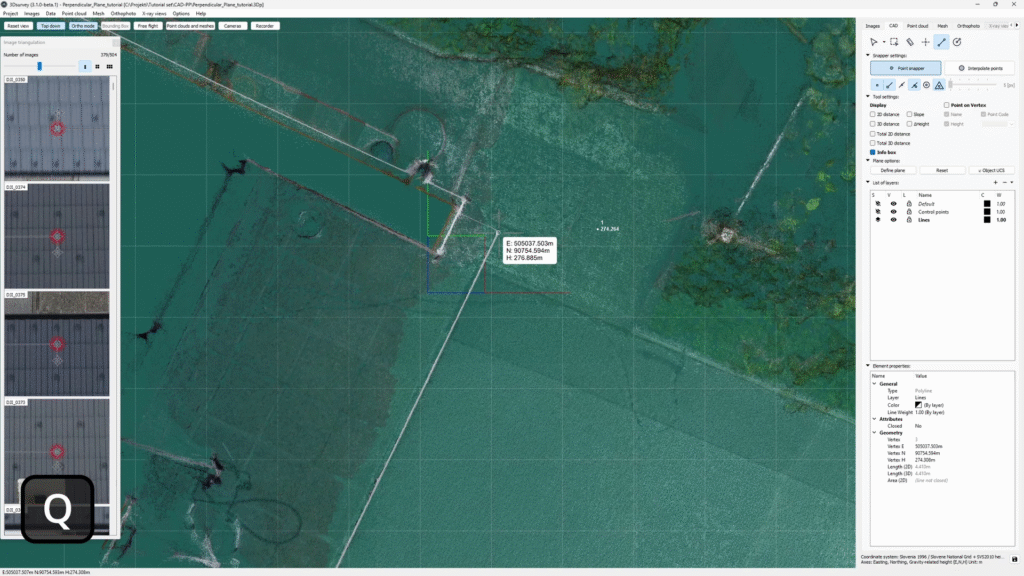The width and height of the screenshot is (1024, 576).
Task: Select two-column thumbnail grid icon
Action: 97,67
